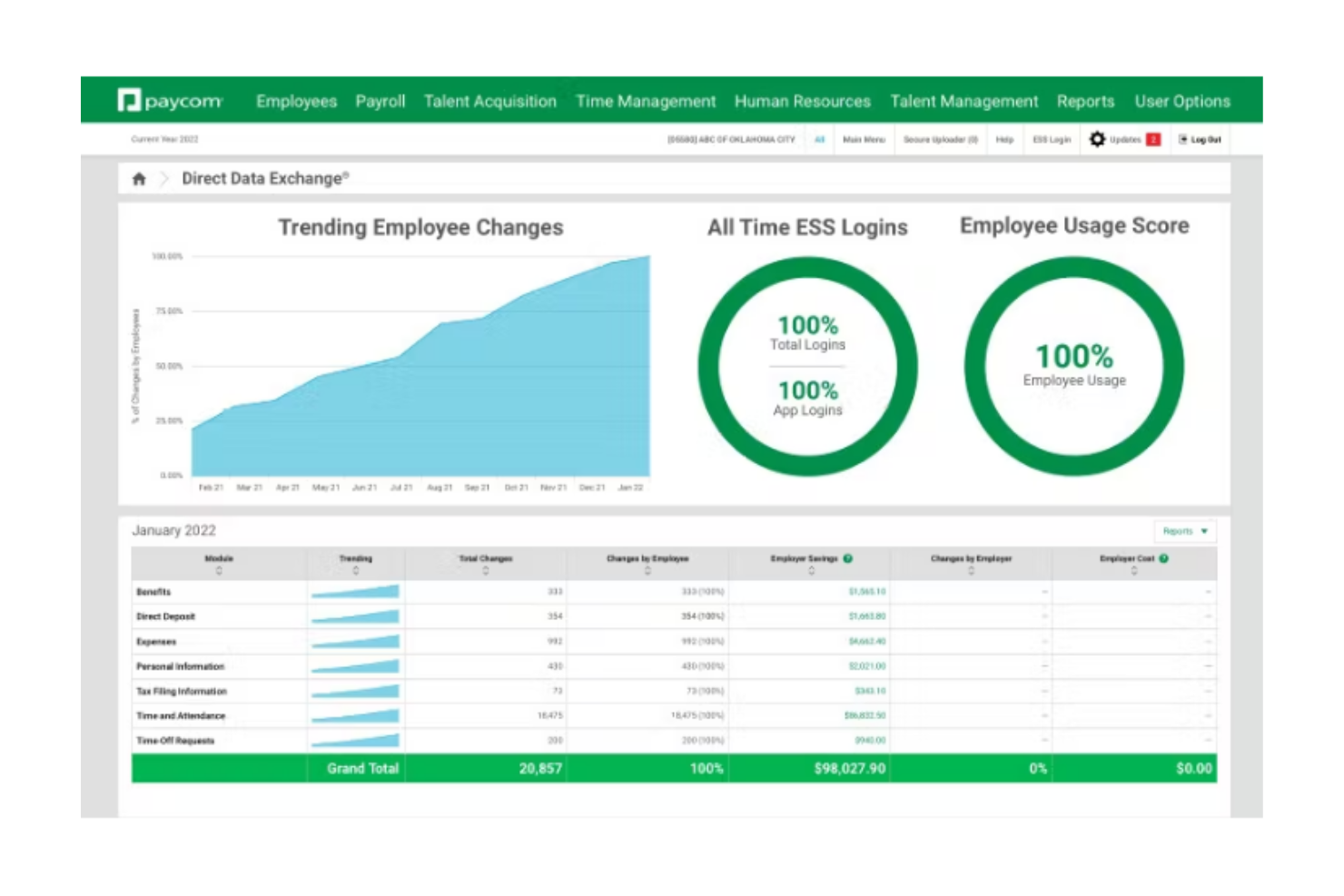Viewport: 1344px width, 896px height.
Task: Click the ABC of Oklahoma City client name
Action: pos(731,140)
